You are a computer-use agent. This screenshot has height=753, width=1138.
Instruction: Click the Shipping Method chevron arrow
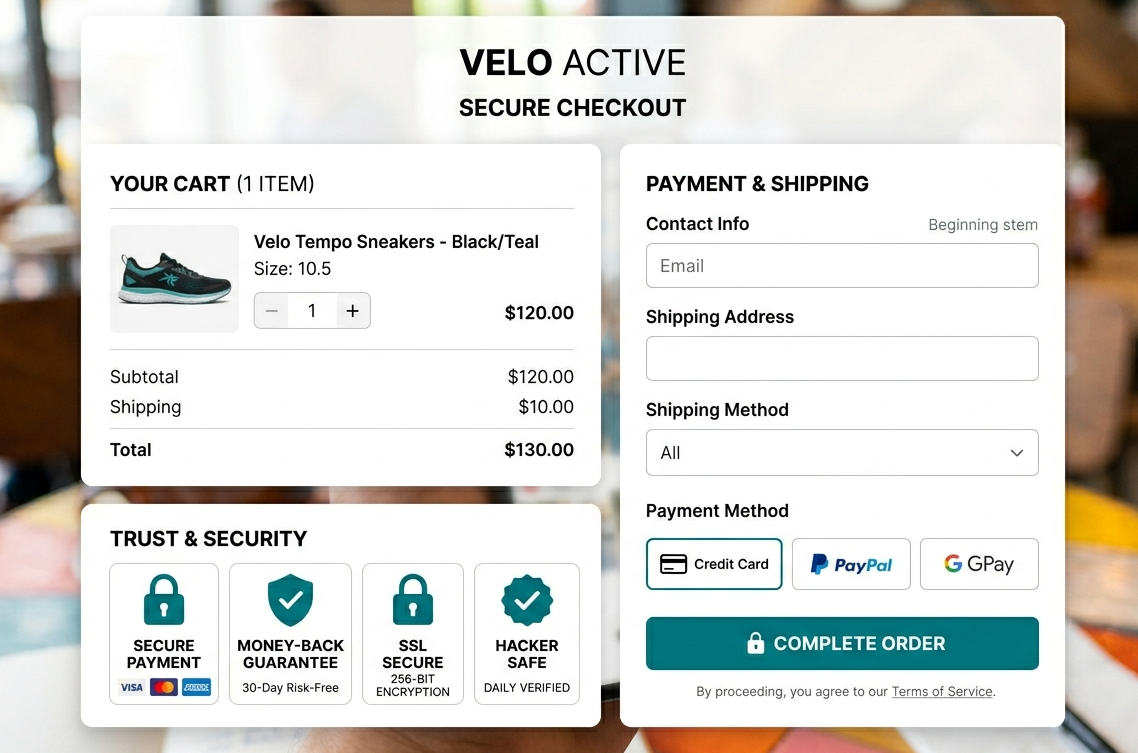(x=1017, y=453)
